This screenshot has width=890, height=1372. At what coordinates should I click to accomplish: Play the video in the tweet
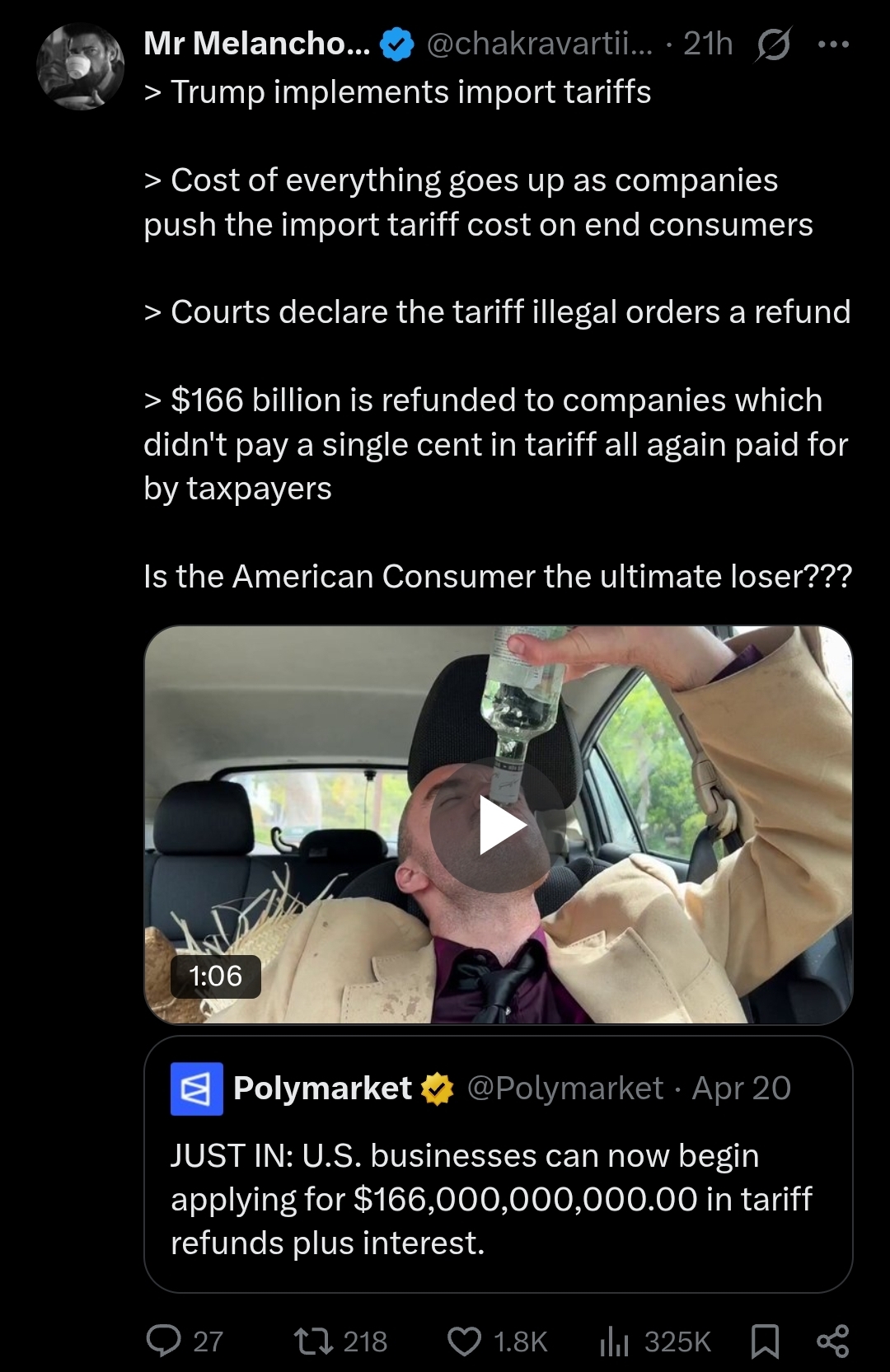pos(498,825)
